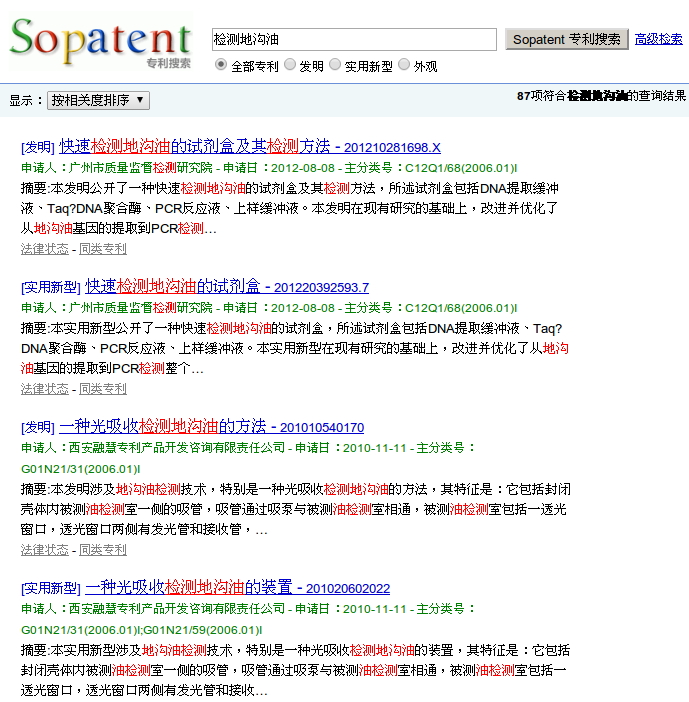The image size is (689, 702).
Task: Open utility model 快速检测地沟油的试剂盒 result
Action: pyautogui.click(x=172, y=286)
